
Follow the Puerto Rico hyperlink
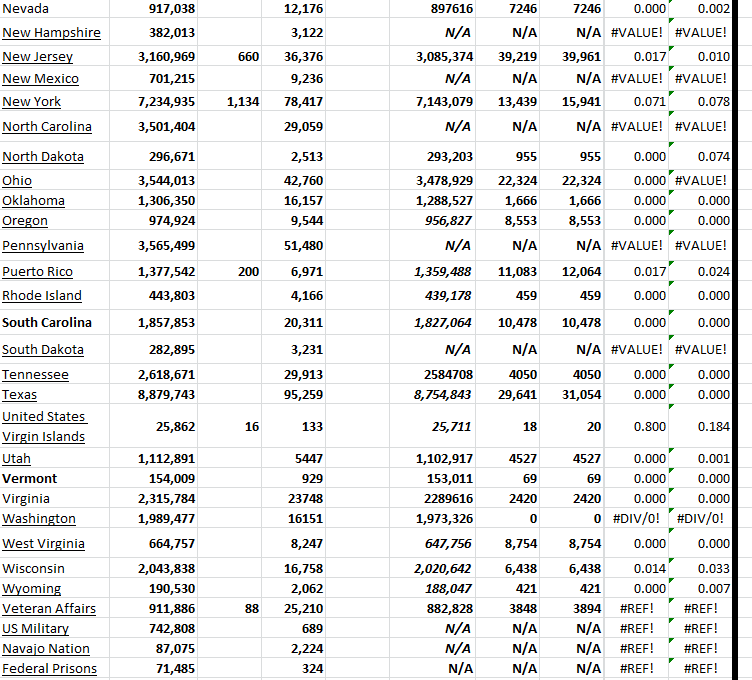pyautogui.click(x=37, y=272)
